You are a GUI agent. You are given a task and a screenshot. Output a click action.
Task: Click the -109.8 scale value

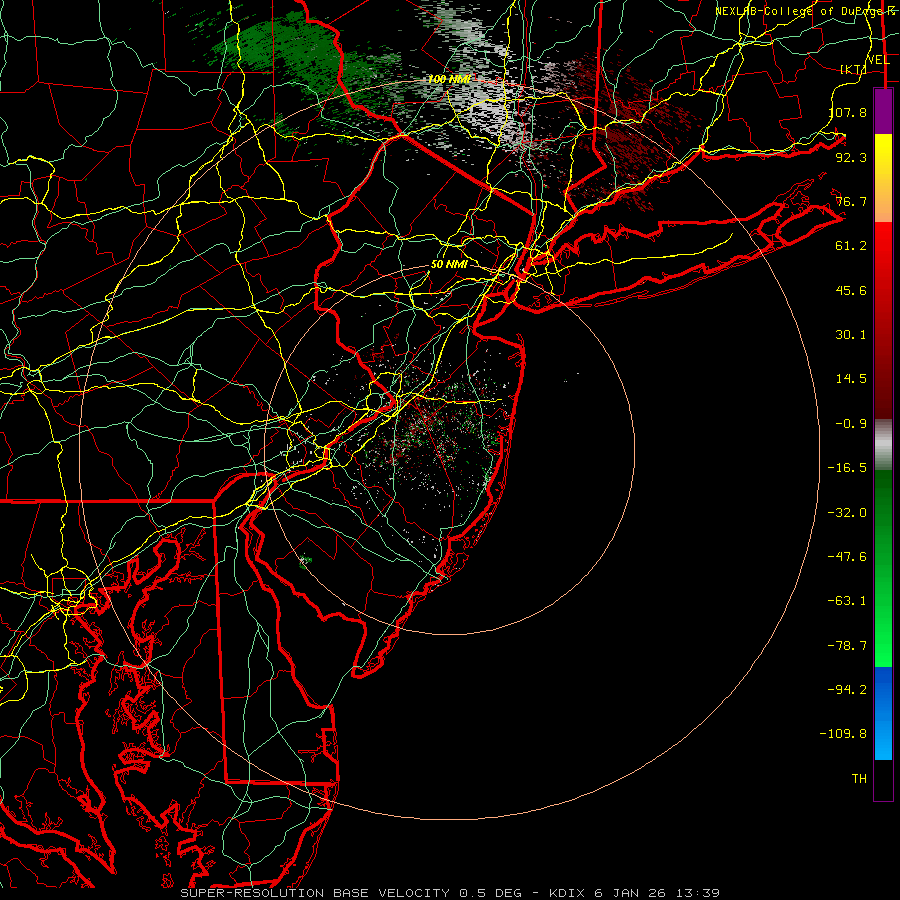(x=843, y=734)
